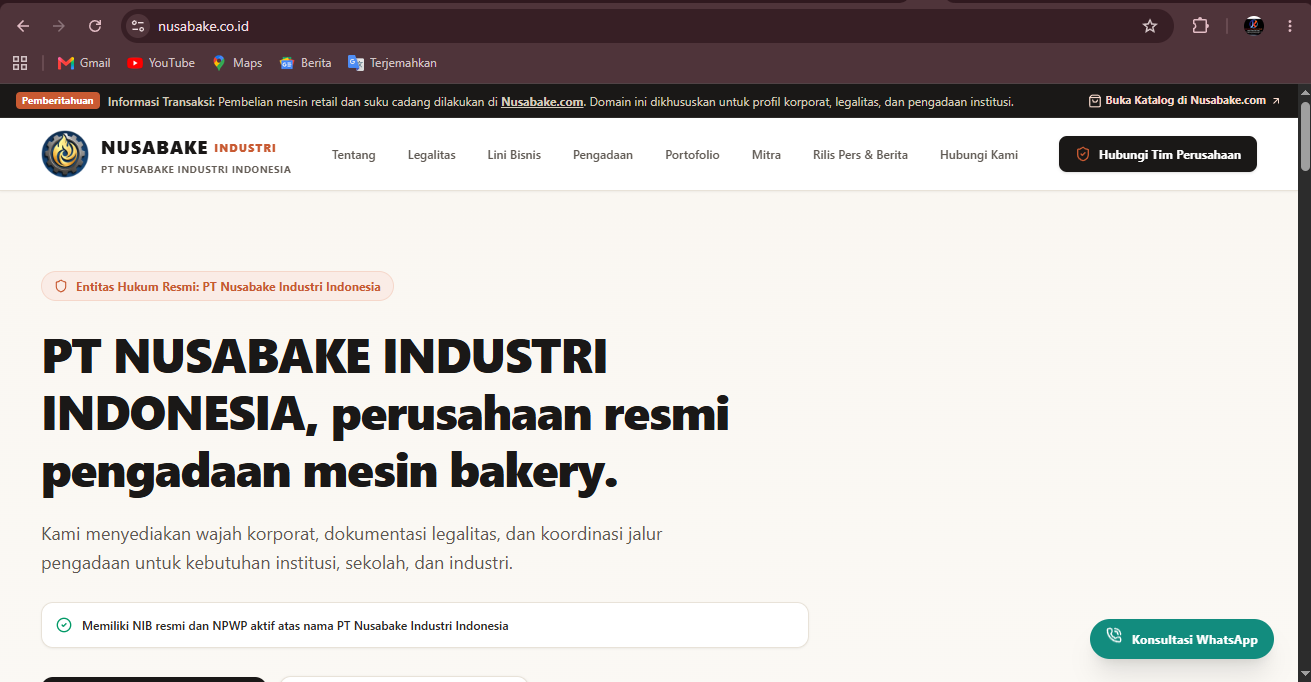Open the Legalitas menu item

click(x=432, y=155)
